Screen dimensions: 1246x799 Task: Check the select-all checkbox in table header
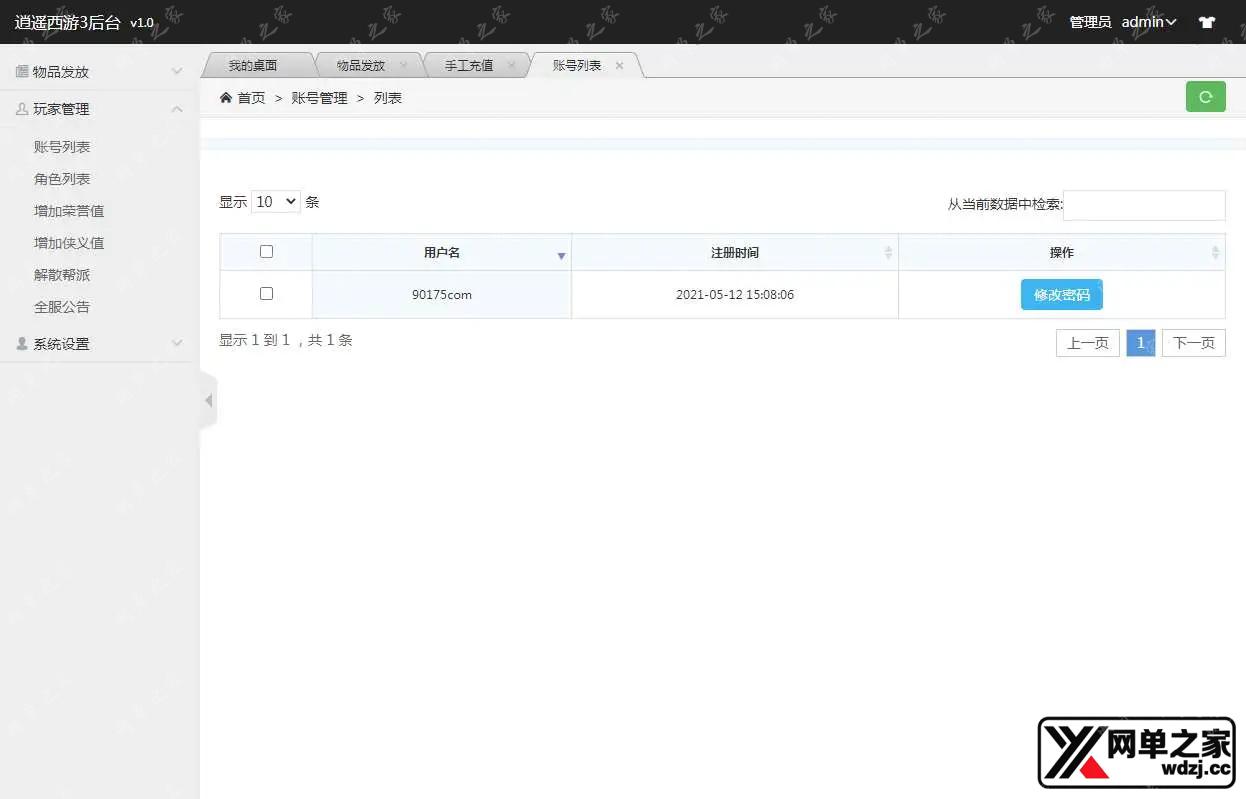(265, 251)
